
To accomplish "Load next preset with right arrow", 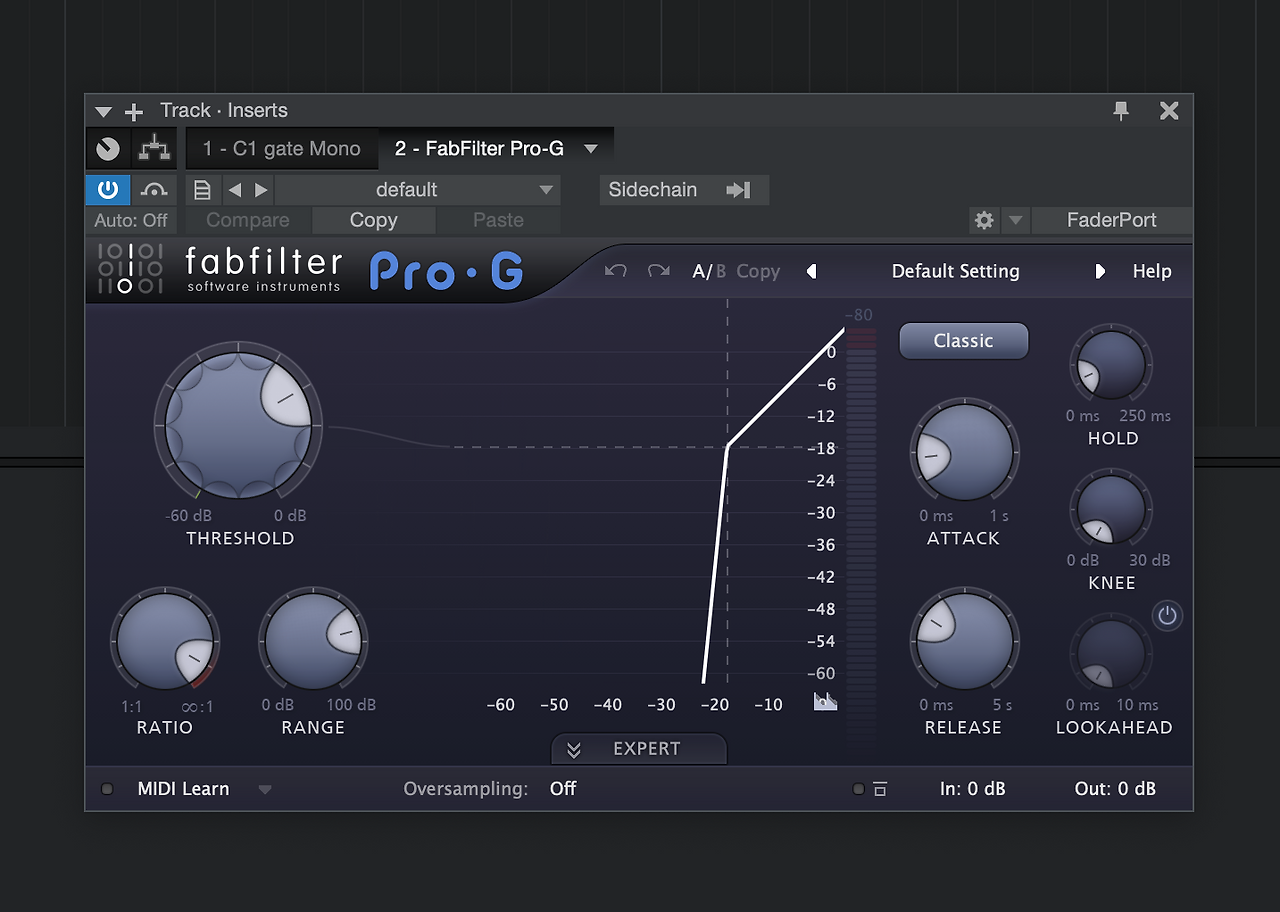I will pyautogui.click(x=261, y=190).
